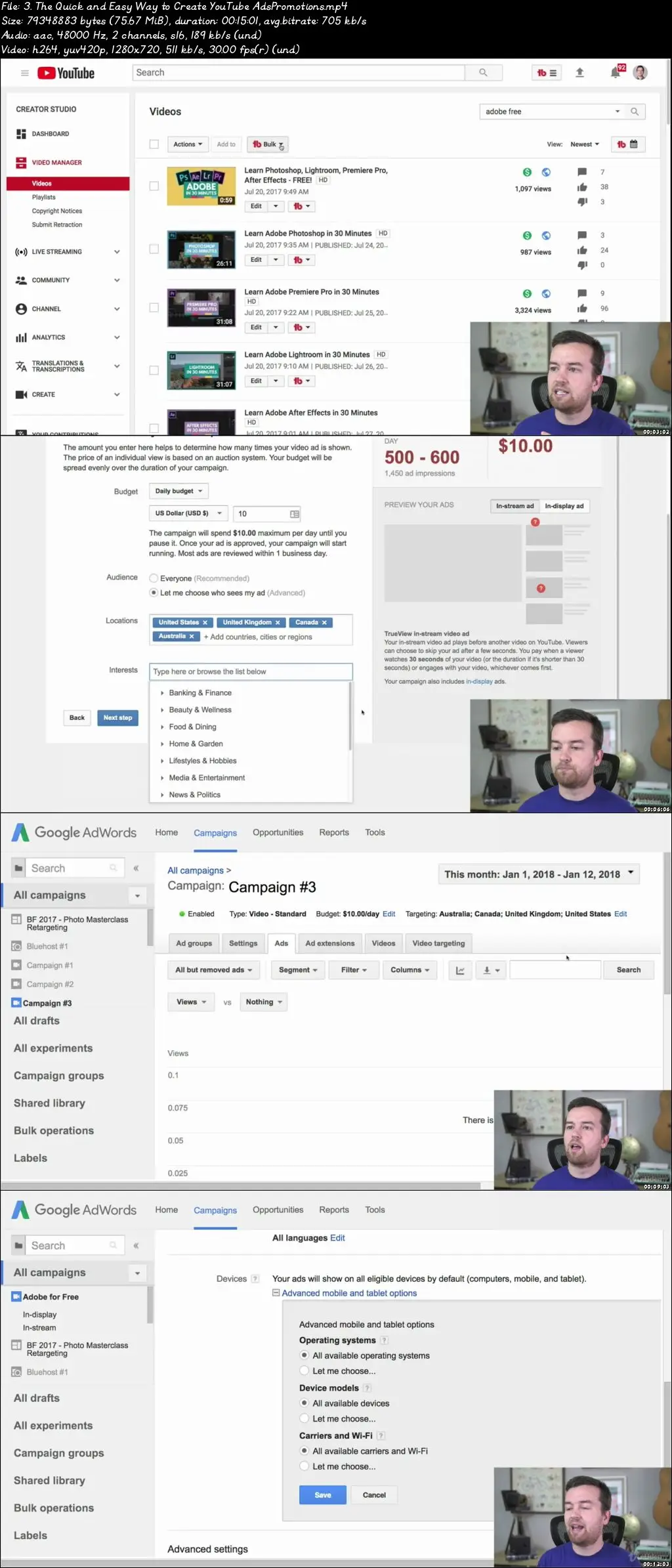
Task: Click the Dashboard icon in Creator Studio
Action: pos(21,134)
